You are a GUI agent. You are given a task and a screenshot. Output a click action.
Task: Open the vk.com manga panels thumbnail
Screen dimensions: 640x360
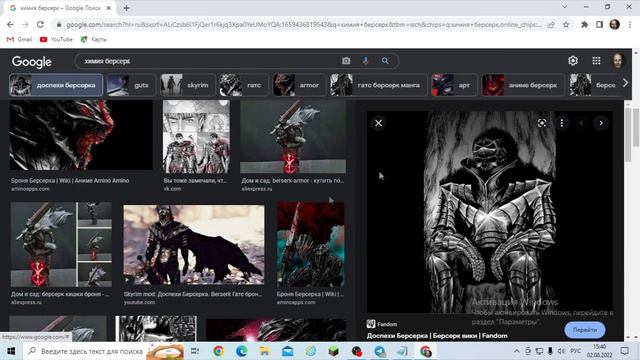click(x=196, y=136)
